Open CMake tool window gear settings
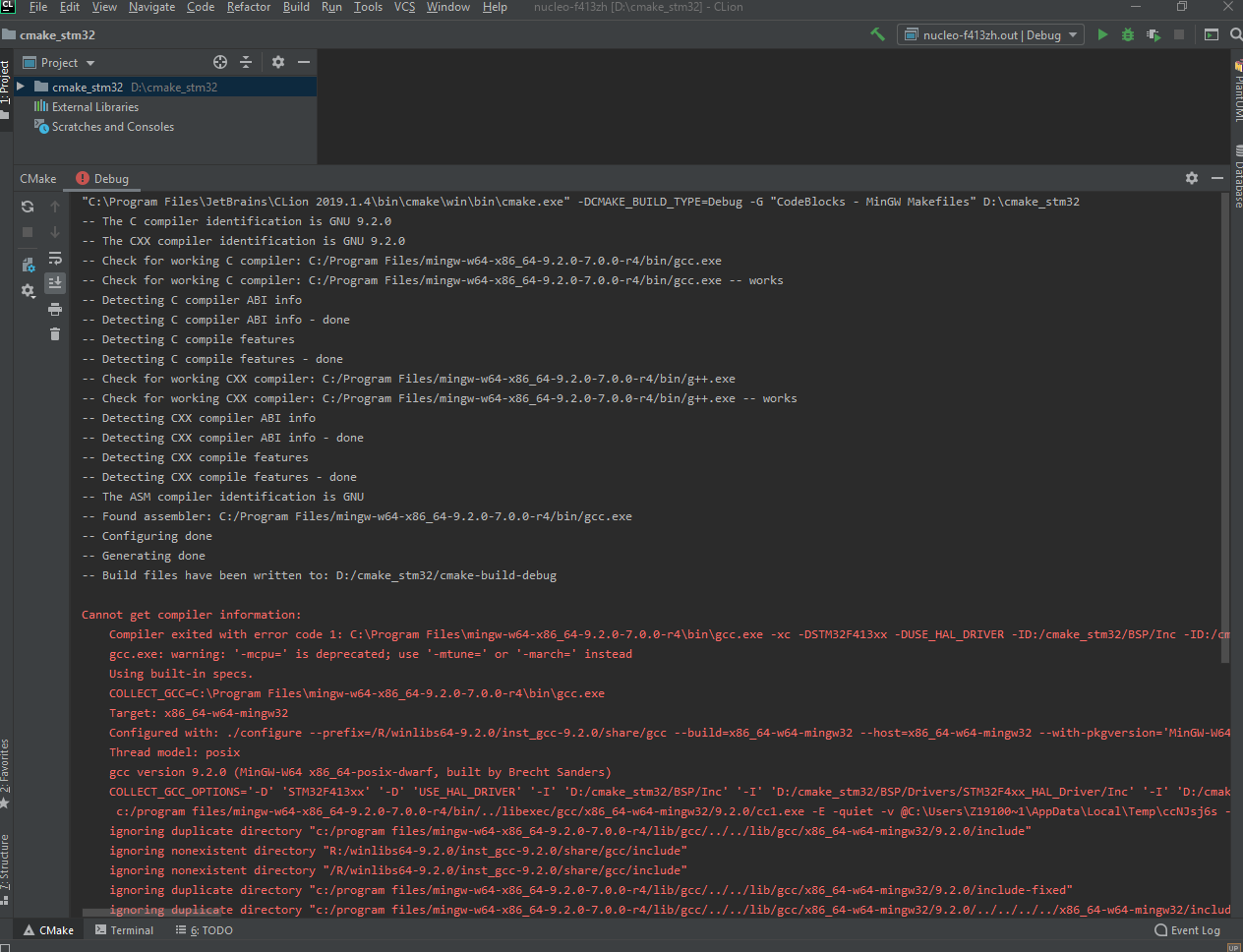Screen dimensions: 1243x952 pyautogui.click(x=1192, y=178)
